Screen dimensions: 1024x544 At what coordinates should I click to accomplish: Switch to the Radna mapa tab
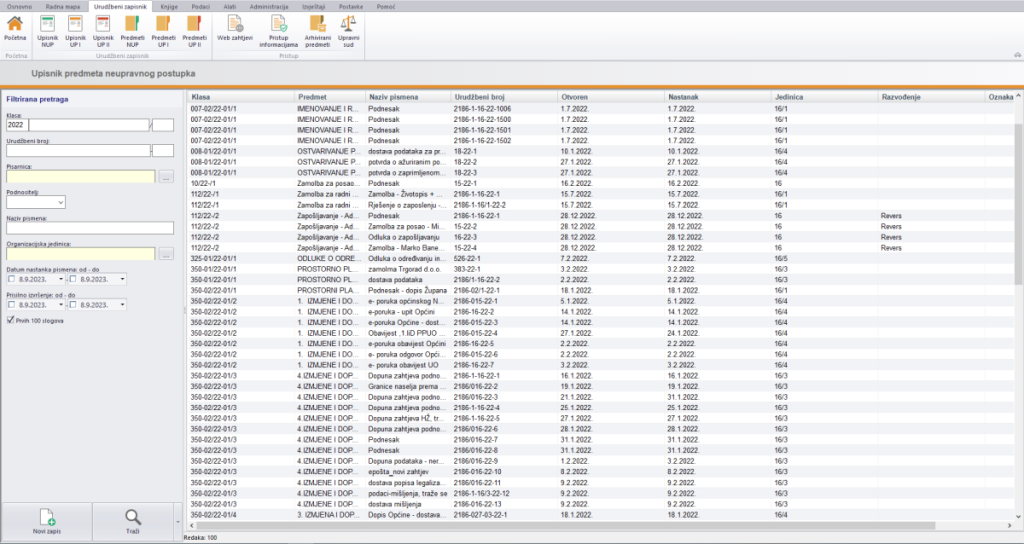coord(63,6)
